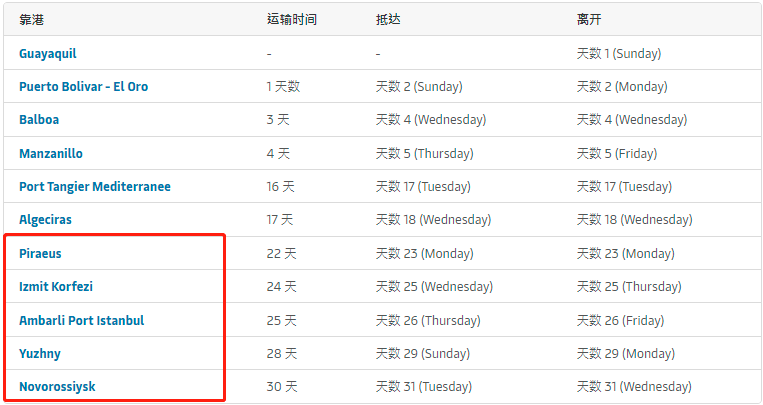The image size is (763, 405).
Task: Select the Guayaquil departure 天数 1 (Sunday)
Action: click(x=619, y=54)
